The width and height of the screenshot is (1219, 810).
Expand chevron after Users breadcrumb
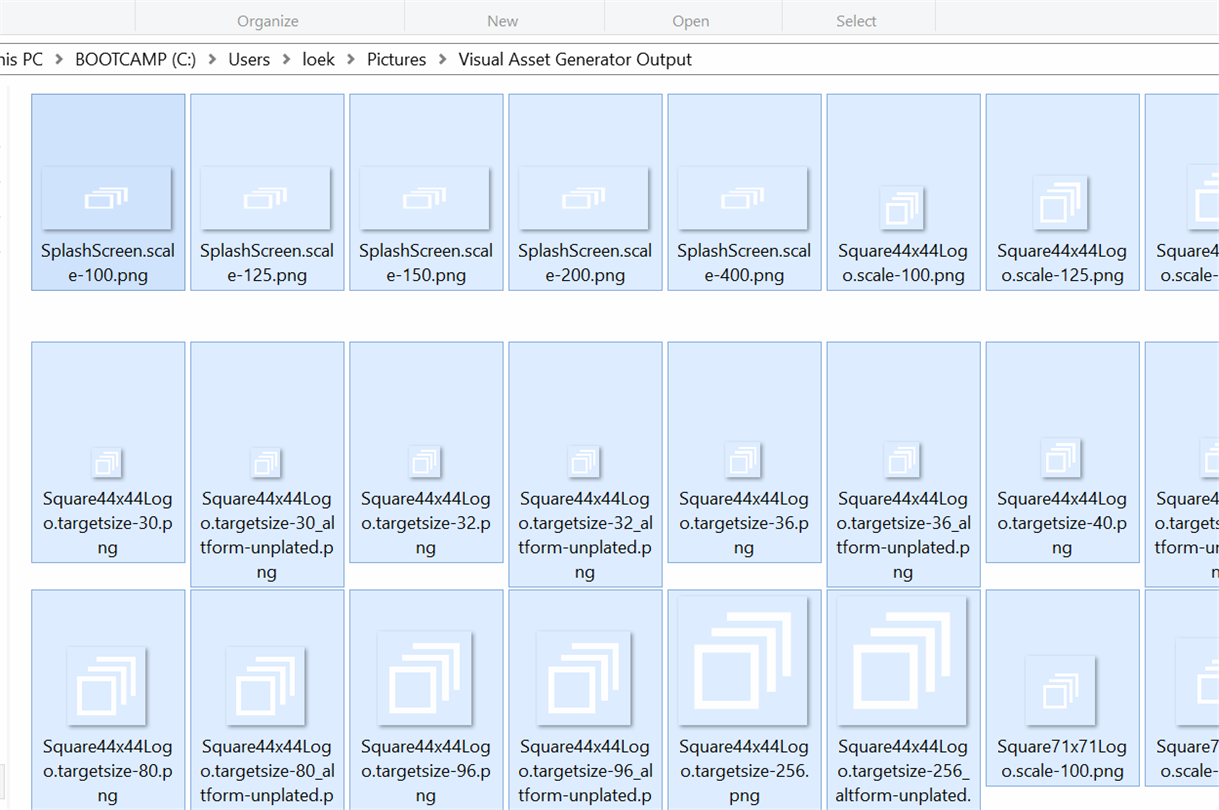click(x=286, y=60)
